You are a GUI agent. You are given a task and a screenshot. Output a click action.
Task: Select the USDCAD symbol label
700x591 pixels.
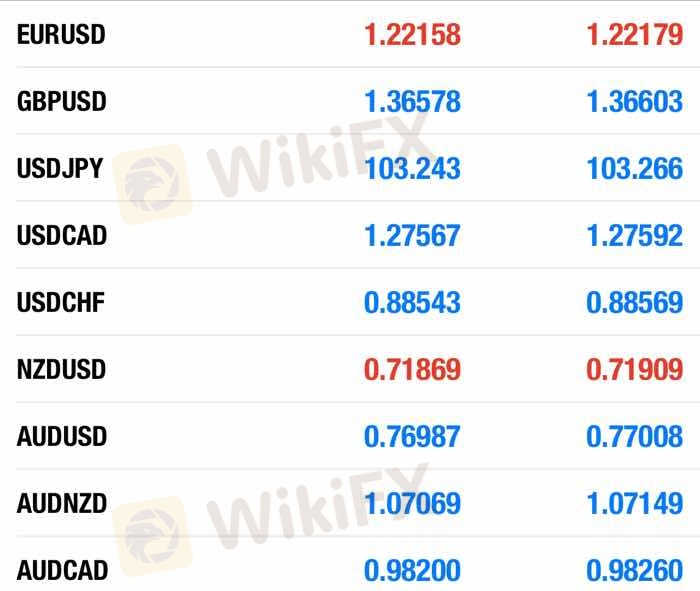coord(62,235)
